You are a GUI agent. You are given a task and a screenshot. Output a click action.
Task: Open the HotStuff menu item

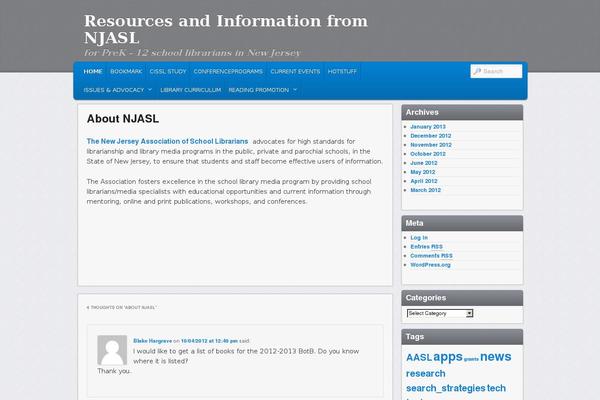(342, 72)
